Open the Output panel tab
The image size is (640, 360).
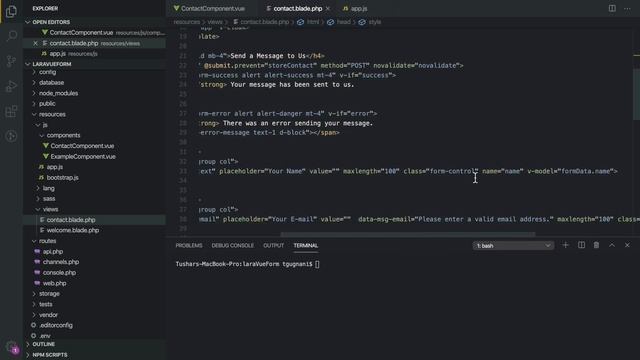[x=273, y=245]
